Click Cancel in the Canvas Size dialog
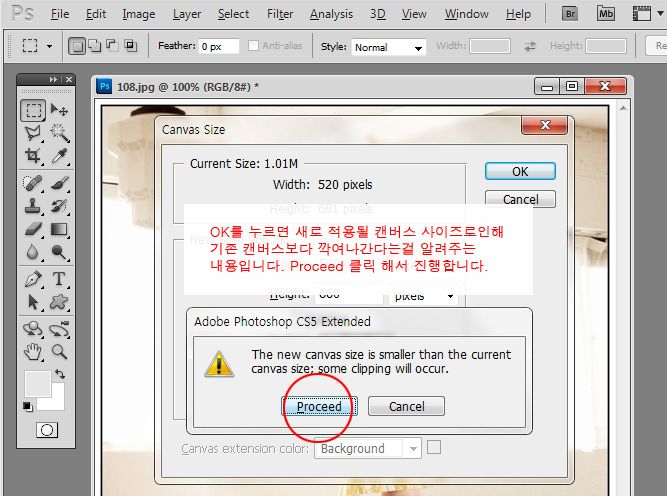The height and width of the screenshot is (496, 667). pyautogui.click(x=520, y=199)
